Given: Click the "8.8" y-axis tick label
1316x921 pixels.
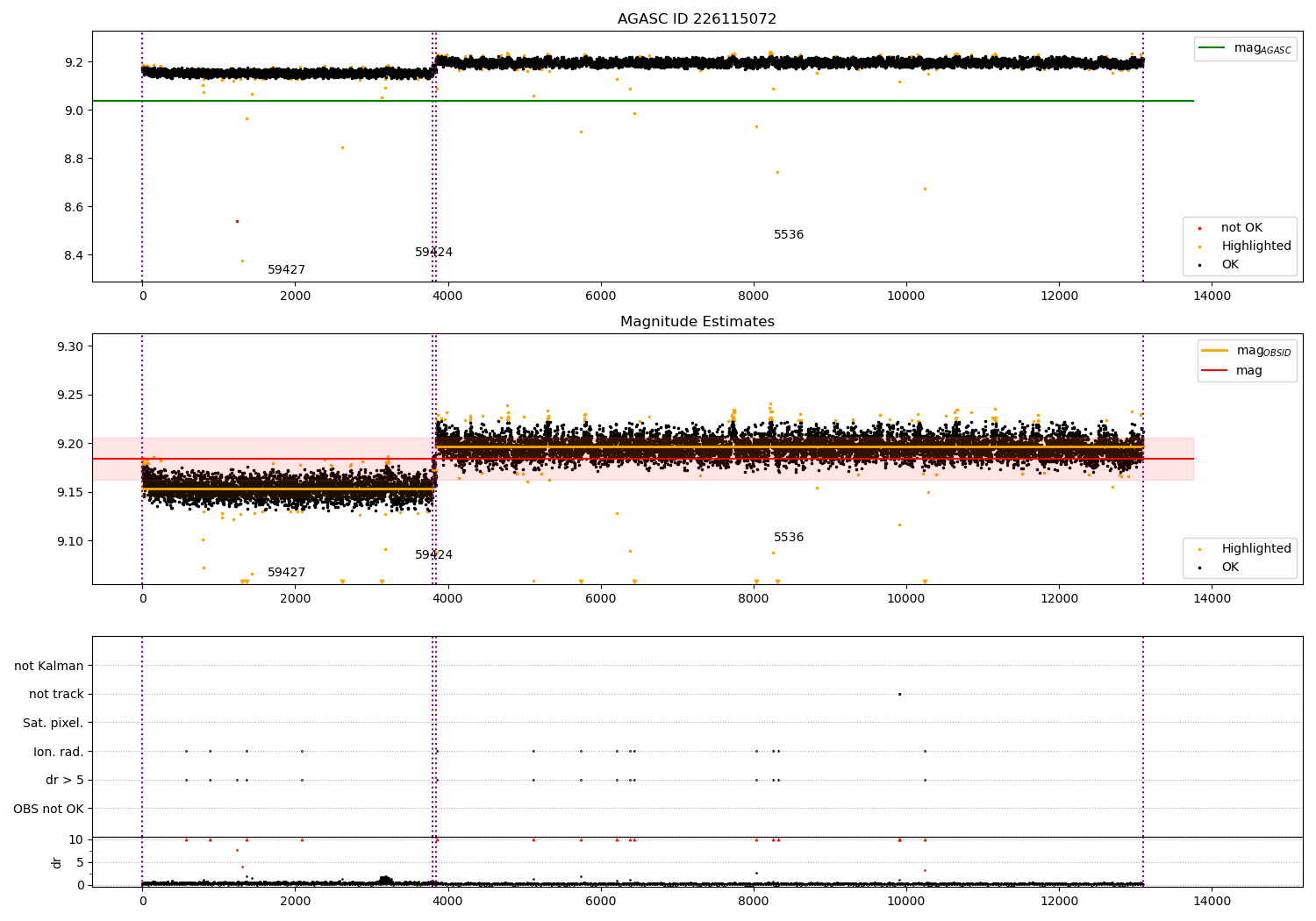Looking at the screenshot, I should point(74,160).
